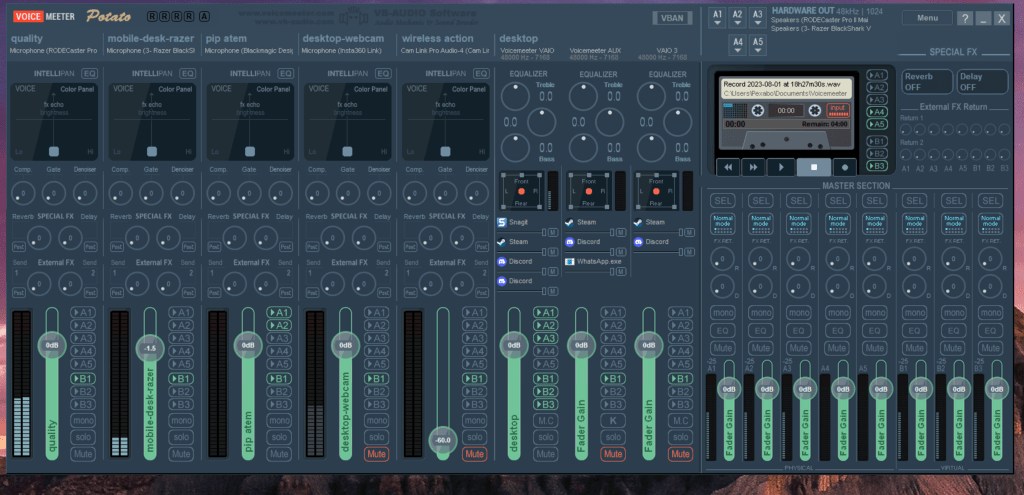Open the A3 hardware out device list
This screenshot has width=1024, height=495.
point(758,18)
